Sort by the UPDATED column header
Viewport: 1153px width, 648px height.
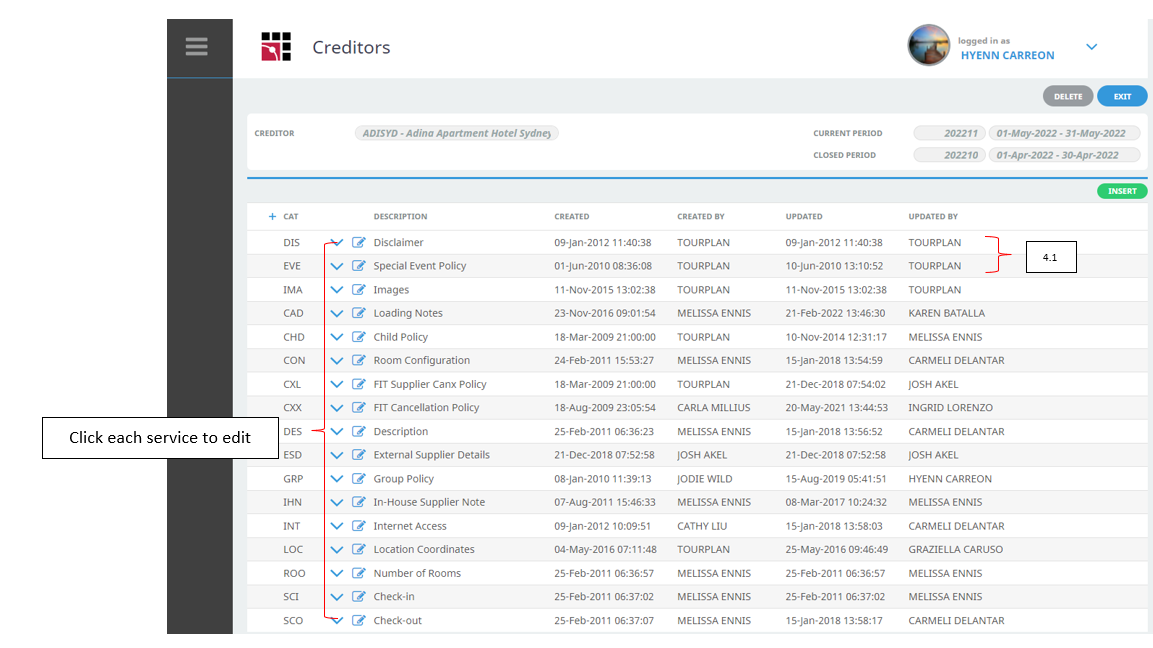tap(804, 216)
